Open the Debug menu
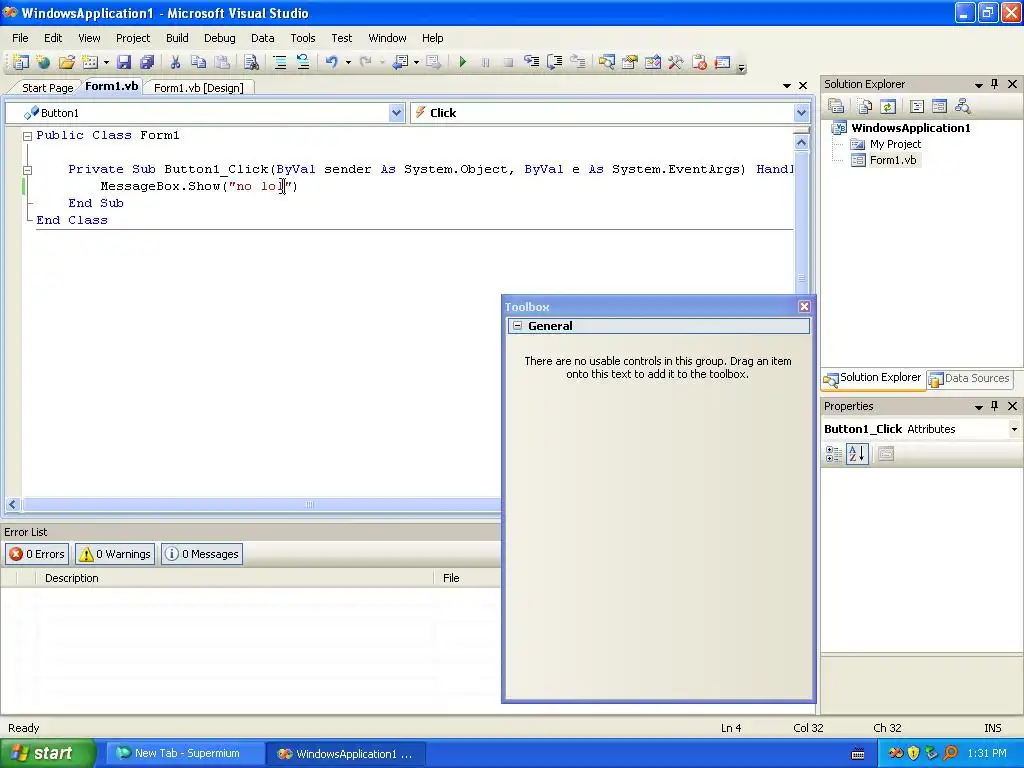The width and height of the screenshot is (1024, 768). click(219, 38)
